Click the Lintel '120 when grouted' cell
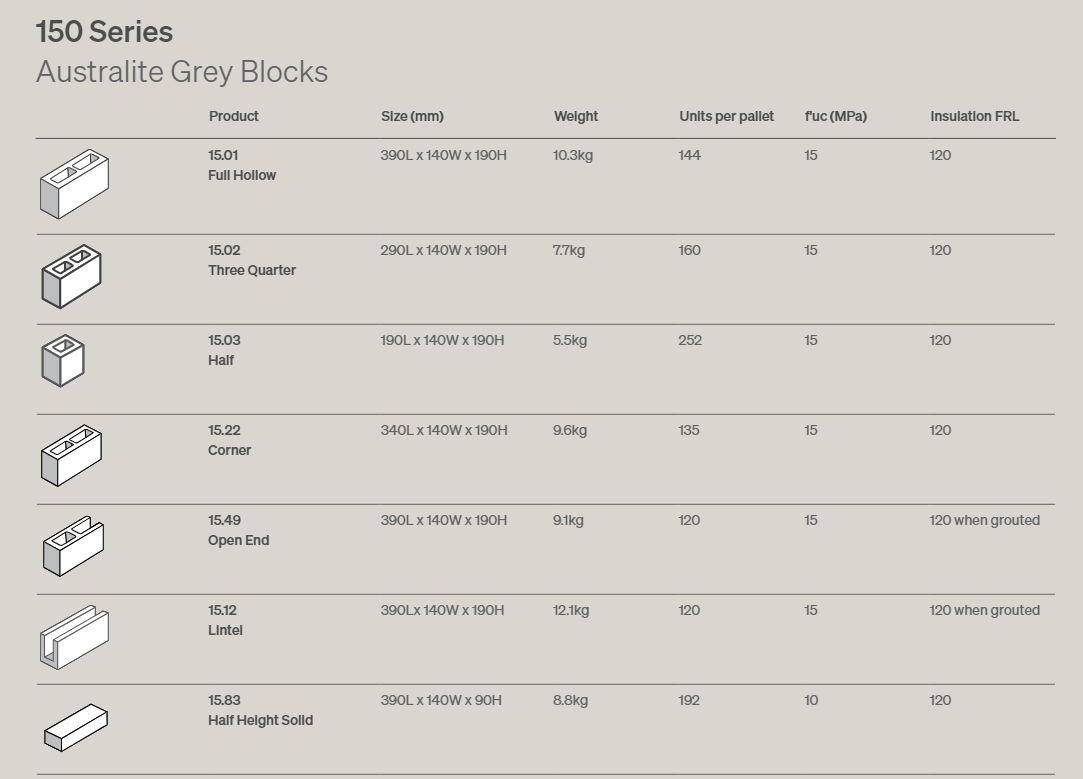Viewport: 1083px width, 779px height. tap(984, 610)
